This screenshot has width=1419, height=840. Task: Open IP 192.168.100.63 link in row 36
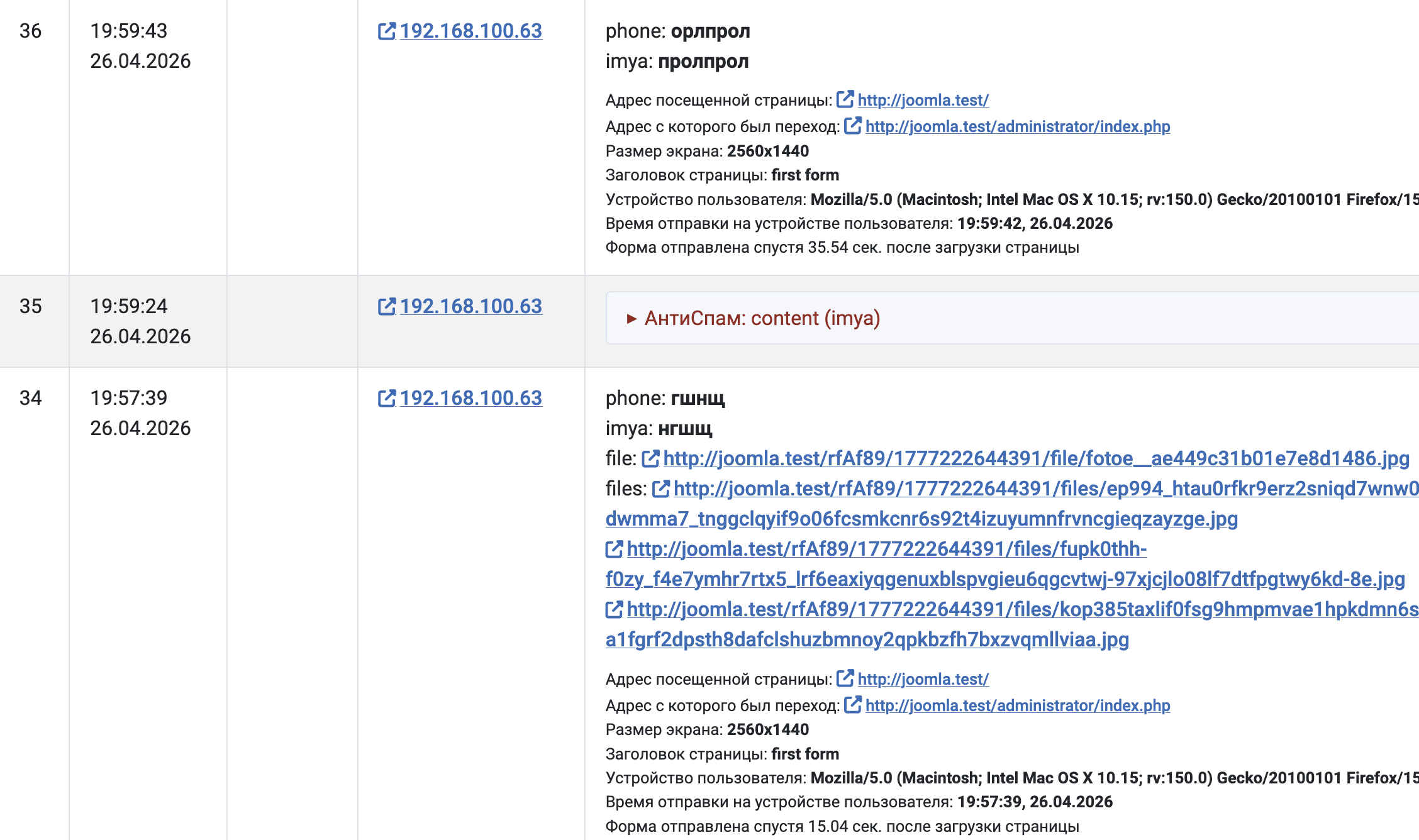point(470,31)
